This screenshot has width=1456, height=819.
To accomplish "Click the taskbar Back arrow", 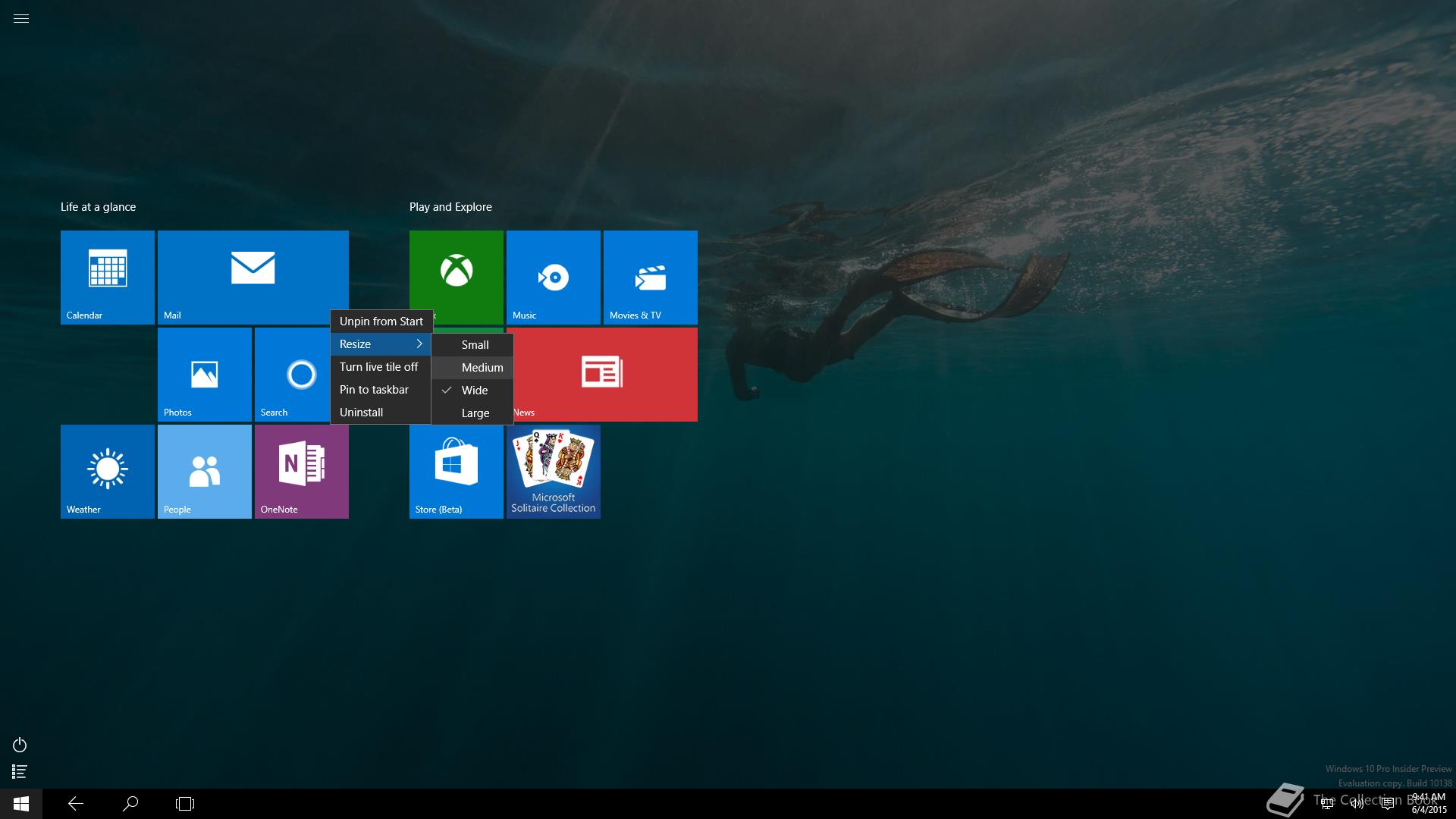I will click(76, 804).
